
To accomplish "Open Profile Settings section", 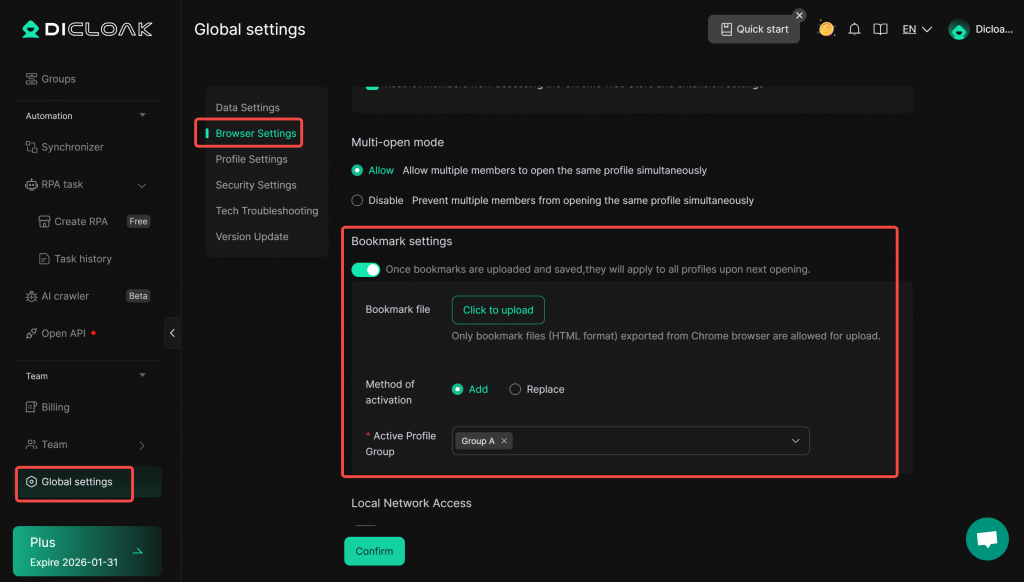I will pyautogui.click(x=251, y=159).
